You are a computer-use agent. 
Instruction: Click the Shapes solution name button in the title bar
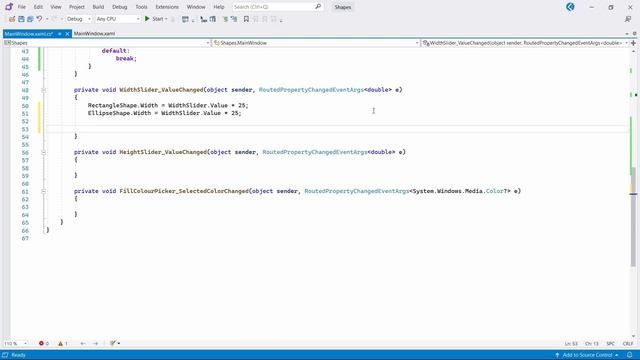pyautogui.click(x=342, y=7)
